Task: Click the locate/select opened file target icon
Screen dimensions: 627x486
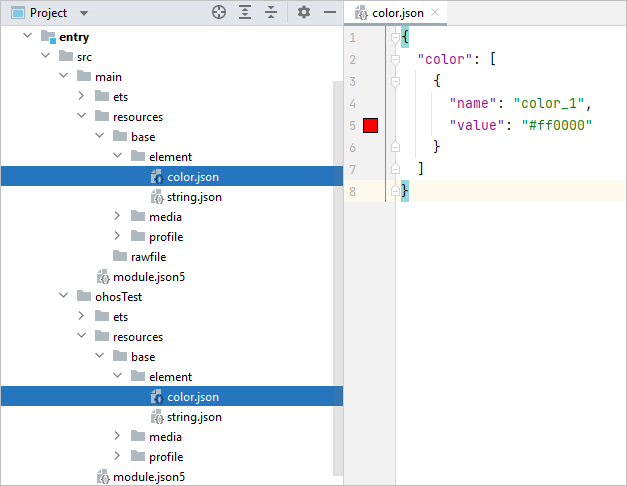Action: pyautogui.click(x=219, y=13)
